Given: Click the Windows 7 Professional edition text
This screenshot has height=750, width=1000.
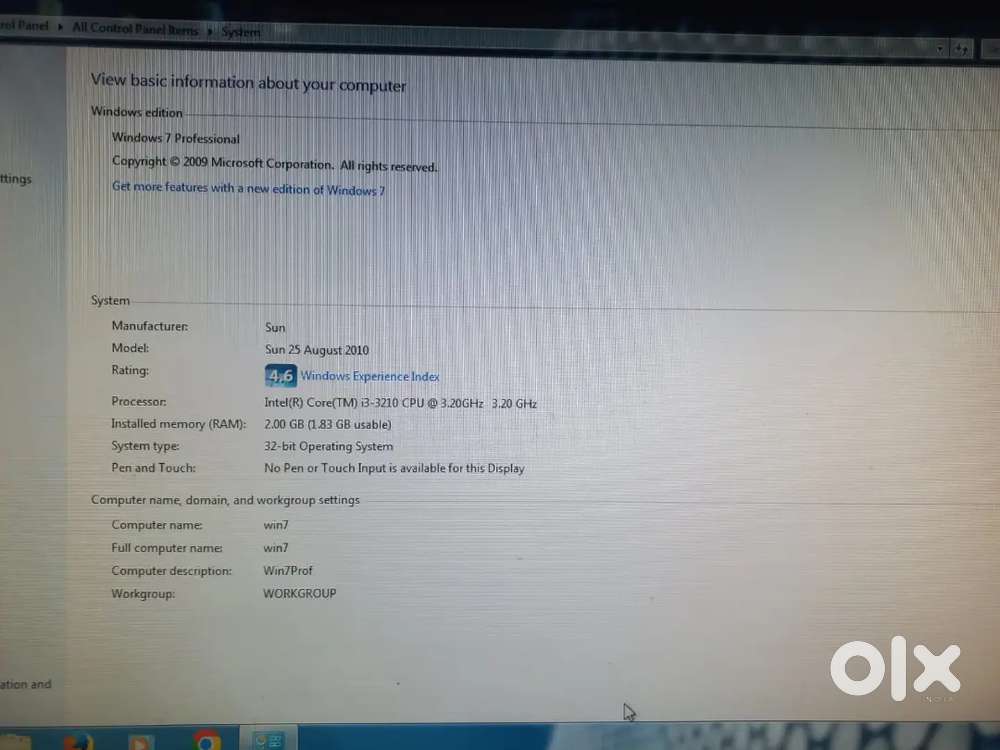Looking at the screenshot, I should coord(175,138).
